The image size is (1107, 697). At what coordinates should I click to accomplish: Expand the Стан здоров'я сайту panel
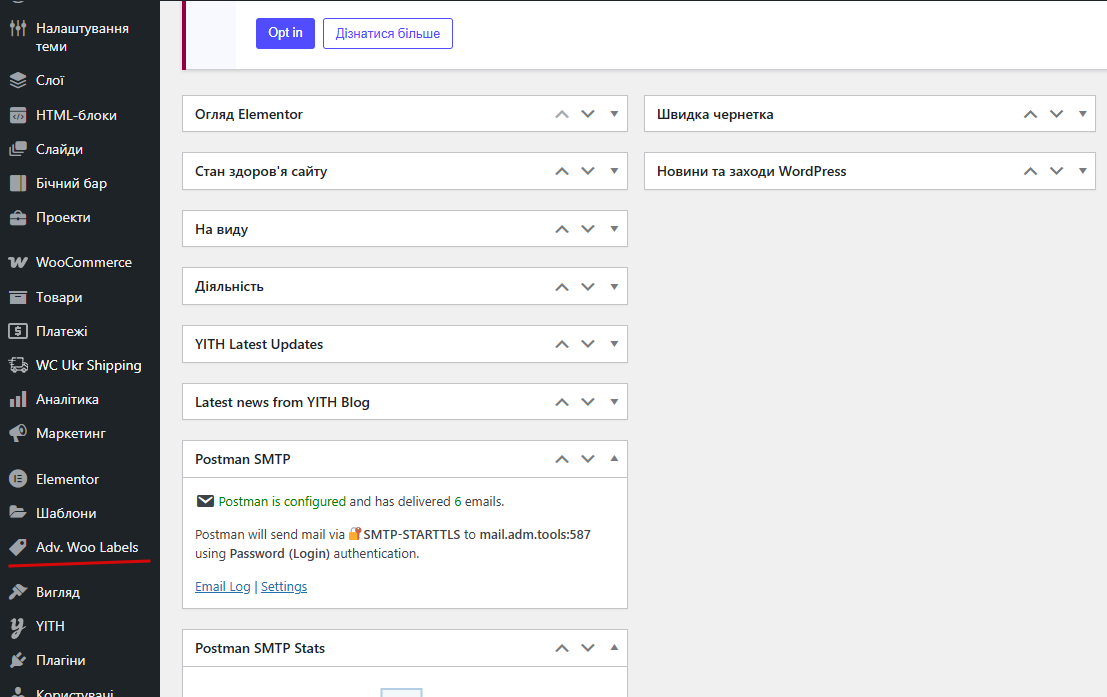click(x=614, y=171)
